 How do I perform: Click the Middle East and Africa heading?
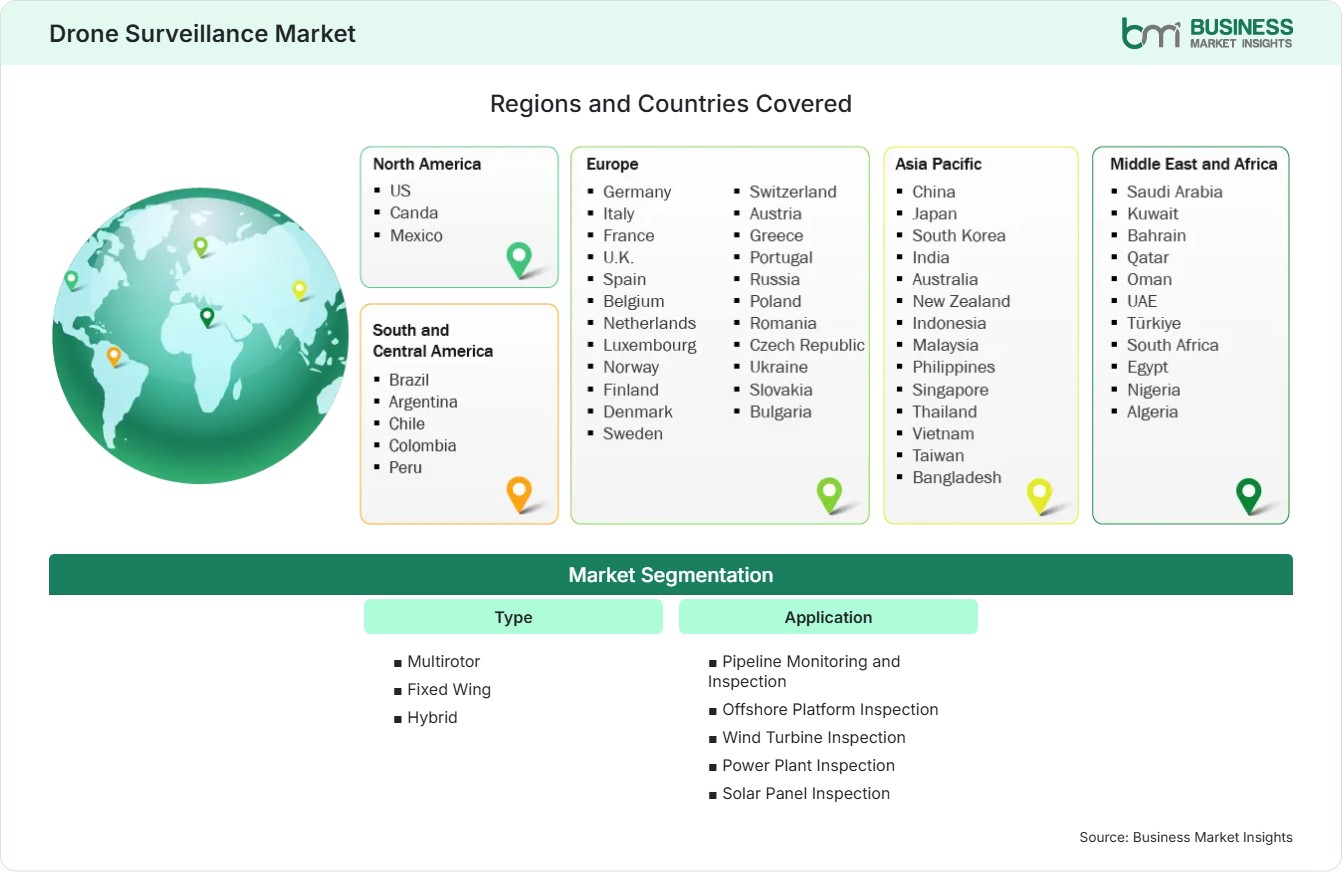(x=1194, y=164)
